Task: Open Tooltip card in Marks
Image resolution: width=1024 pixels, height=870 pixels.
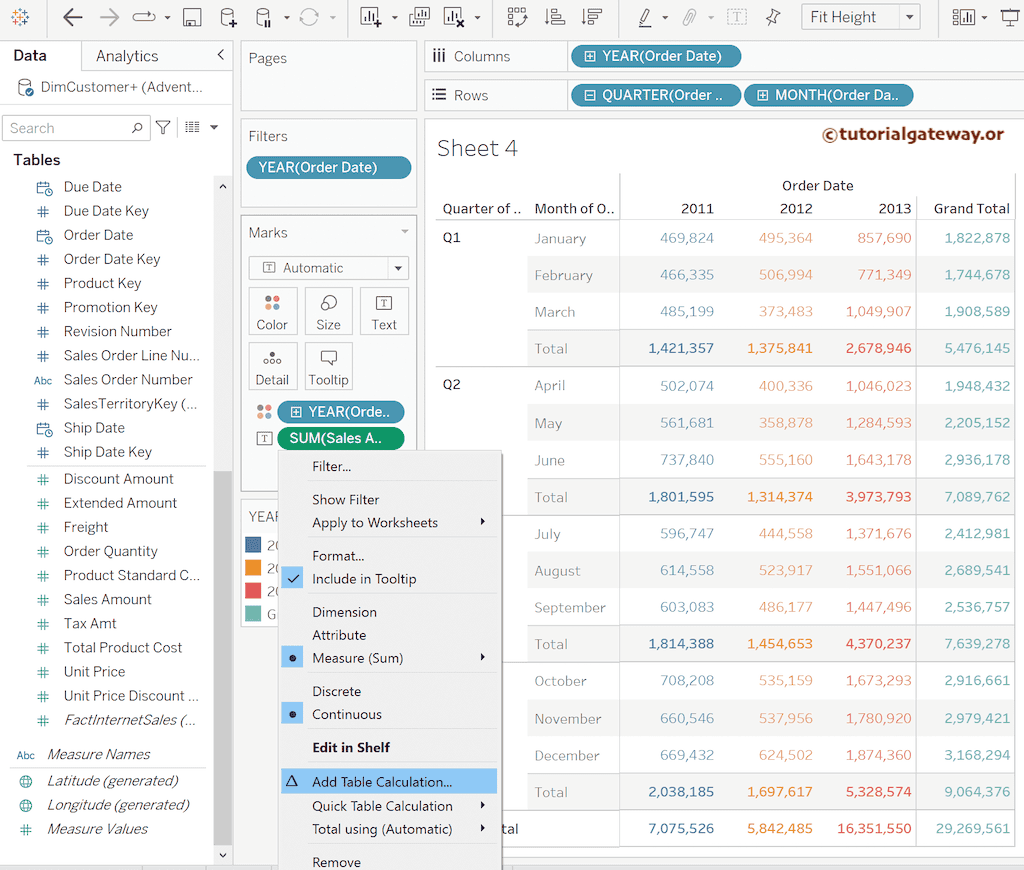Action: click(x=328, y=366)
